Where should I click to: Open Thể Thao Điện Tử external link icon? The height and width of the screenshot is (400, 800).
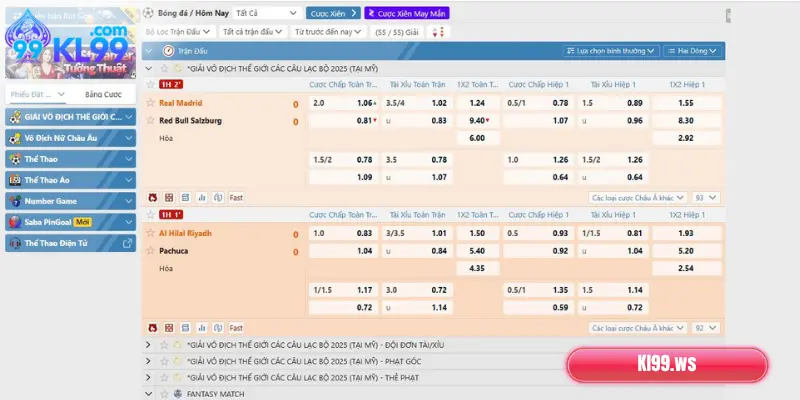127,243
